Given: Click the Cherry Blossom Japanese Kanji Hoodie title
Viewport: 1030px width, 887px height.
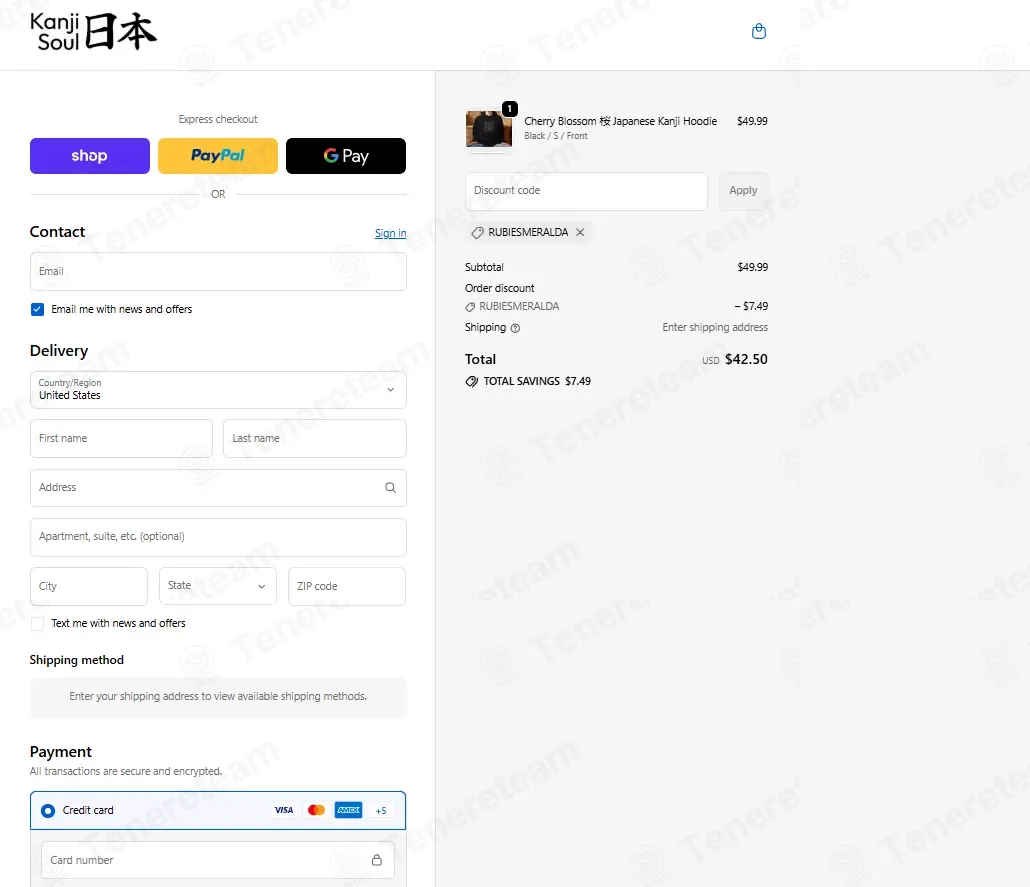Looking at the screenshot, I should click(x=621, y=121).
